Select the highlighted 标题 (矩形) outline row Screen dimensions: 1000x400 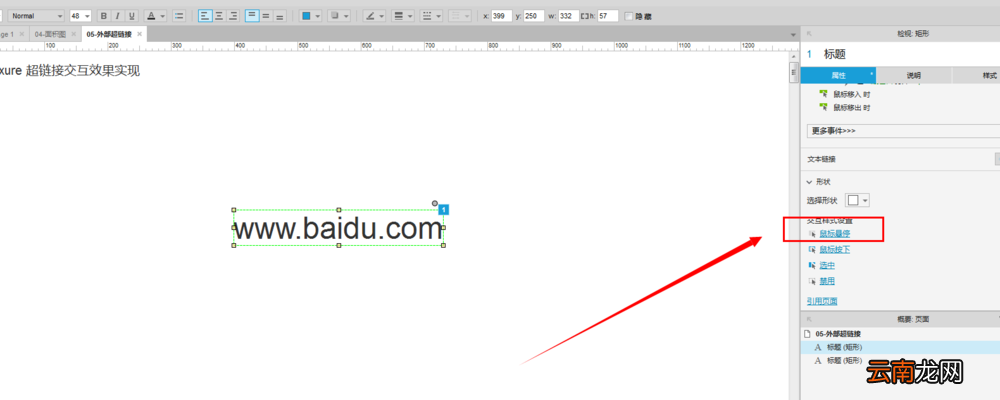point(900,347)
